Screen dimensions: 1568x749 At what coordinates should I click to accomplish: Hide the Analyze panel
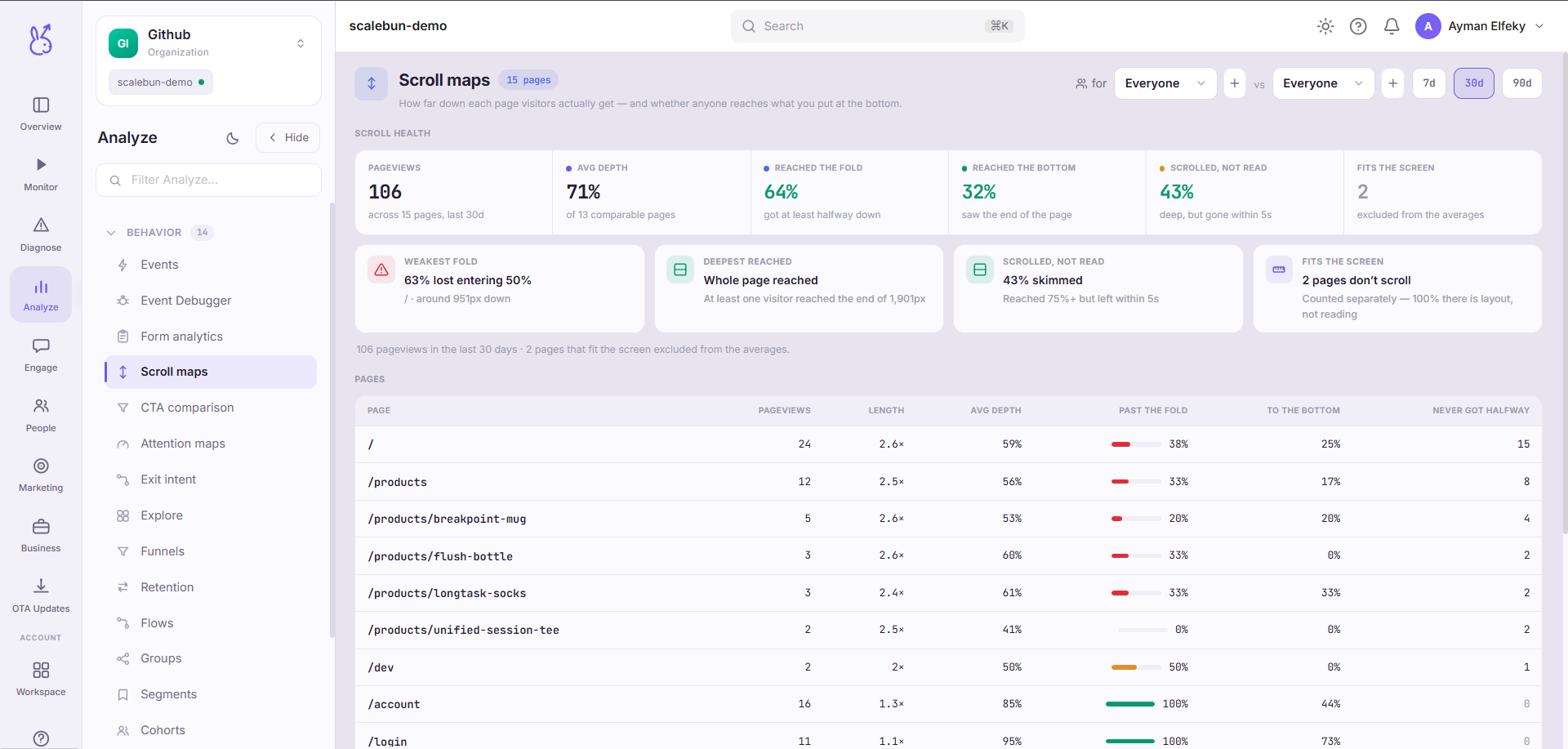[288, 138]
